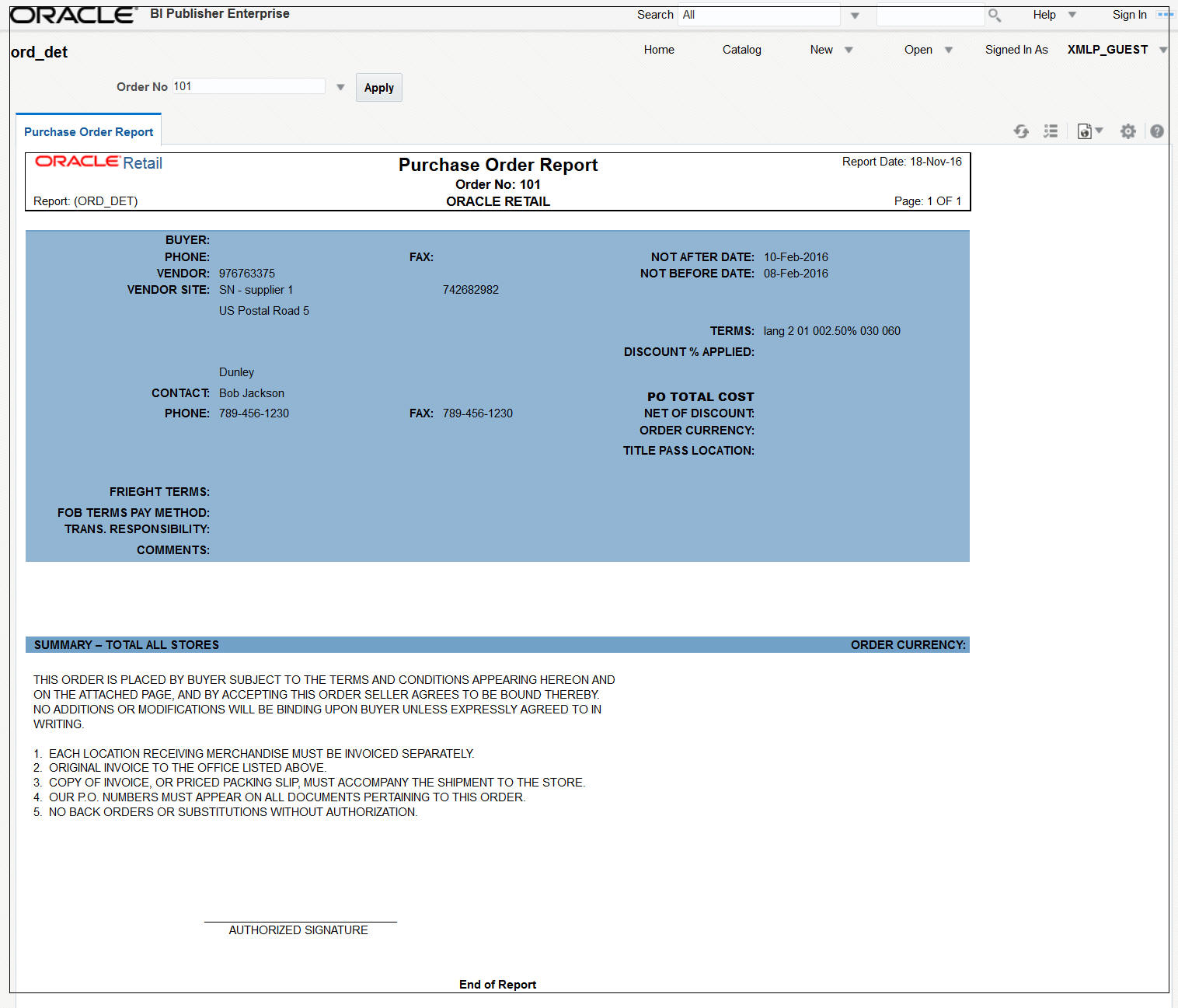Open the view report format icon
The width and height of the screenshot is (1178, 1008).
coord(1089,131)
